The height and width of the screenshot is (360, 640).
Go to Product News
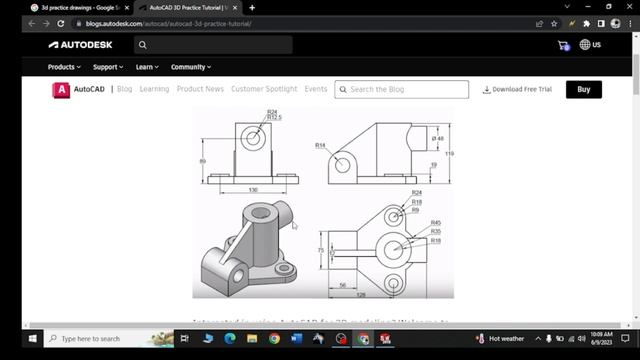tap(200, 89)
